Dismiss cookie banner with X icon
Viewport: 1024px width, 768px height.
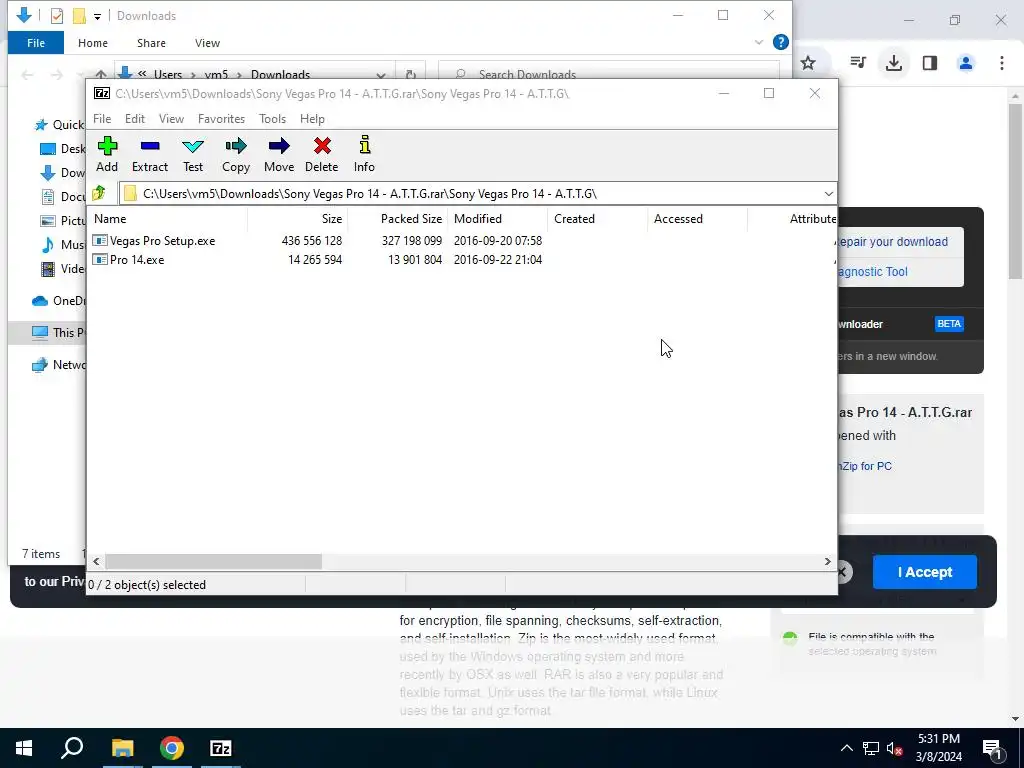pyautogui.click(x=843, y=572)
